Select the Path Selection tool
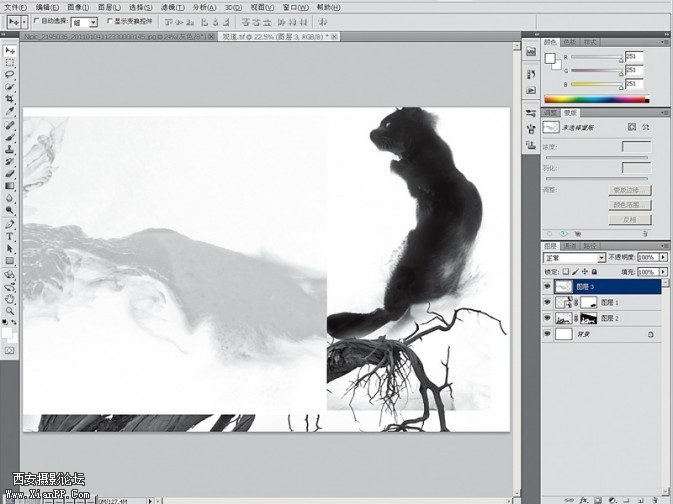This screenshot has width=673, height=504. pyautogui.click(x=9, y=248)
